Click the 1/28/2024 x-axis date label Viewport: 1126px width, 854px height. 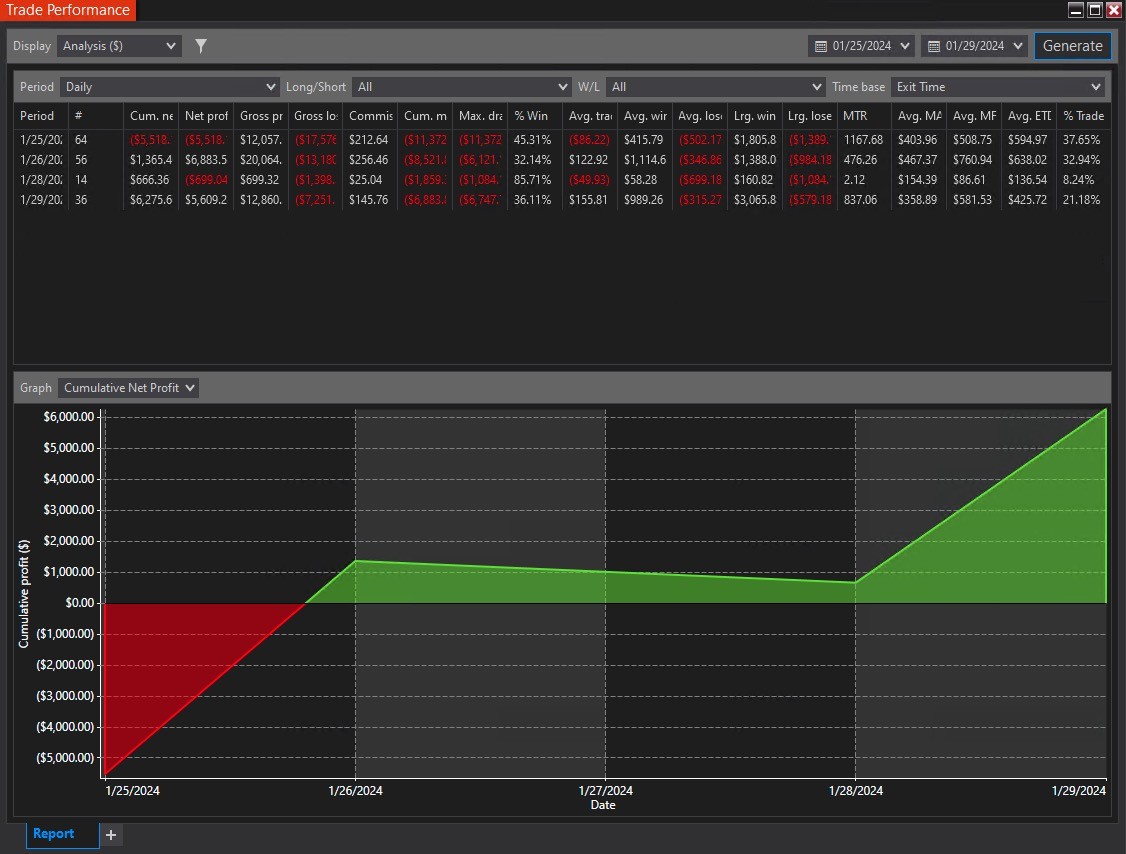coord(856,791)
